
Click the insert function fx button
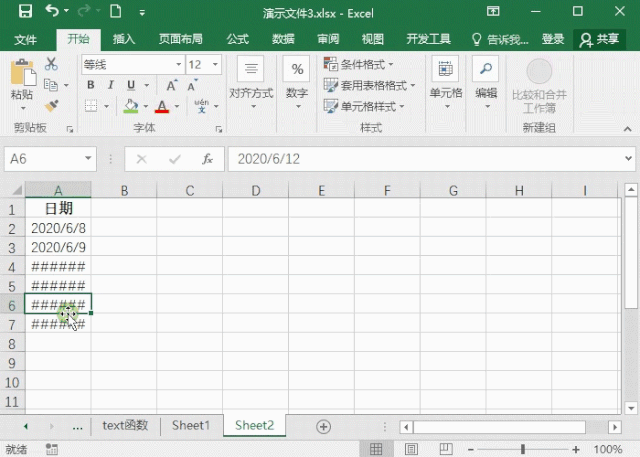coord(207,159)
